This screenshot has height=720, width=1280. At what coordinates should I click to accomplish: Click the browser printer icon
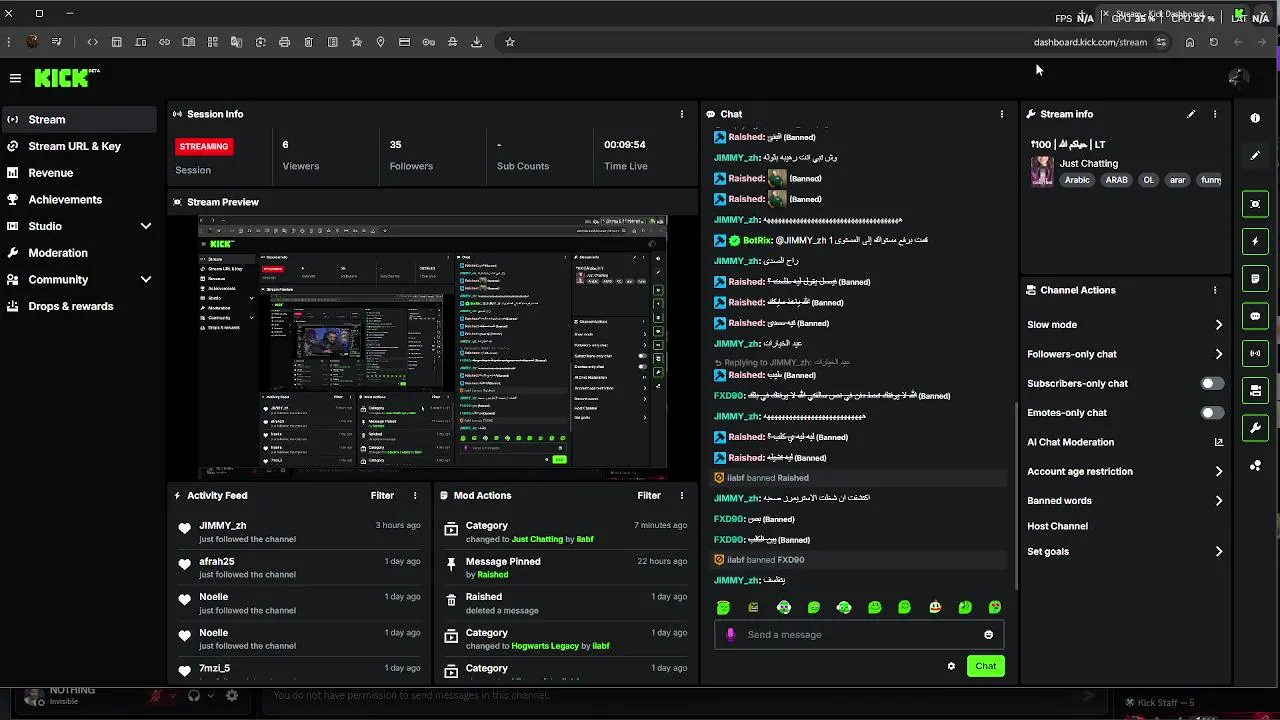click(284, 42)
